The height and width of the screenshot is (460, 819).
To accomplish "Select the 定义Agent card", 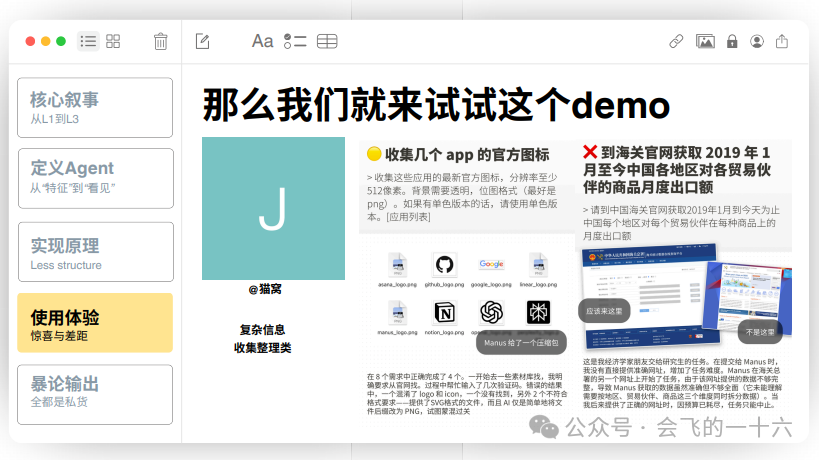I will [95, 178].
